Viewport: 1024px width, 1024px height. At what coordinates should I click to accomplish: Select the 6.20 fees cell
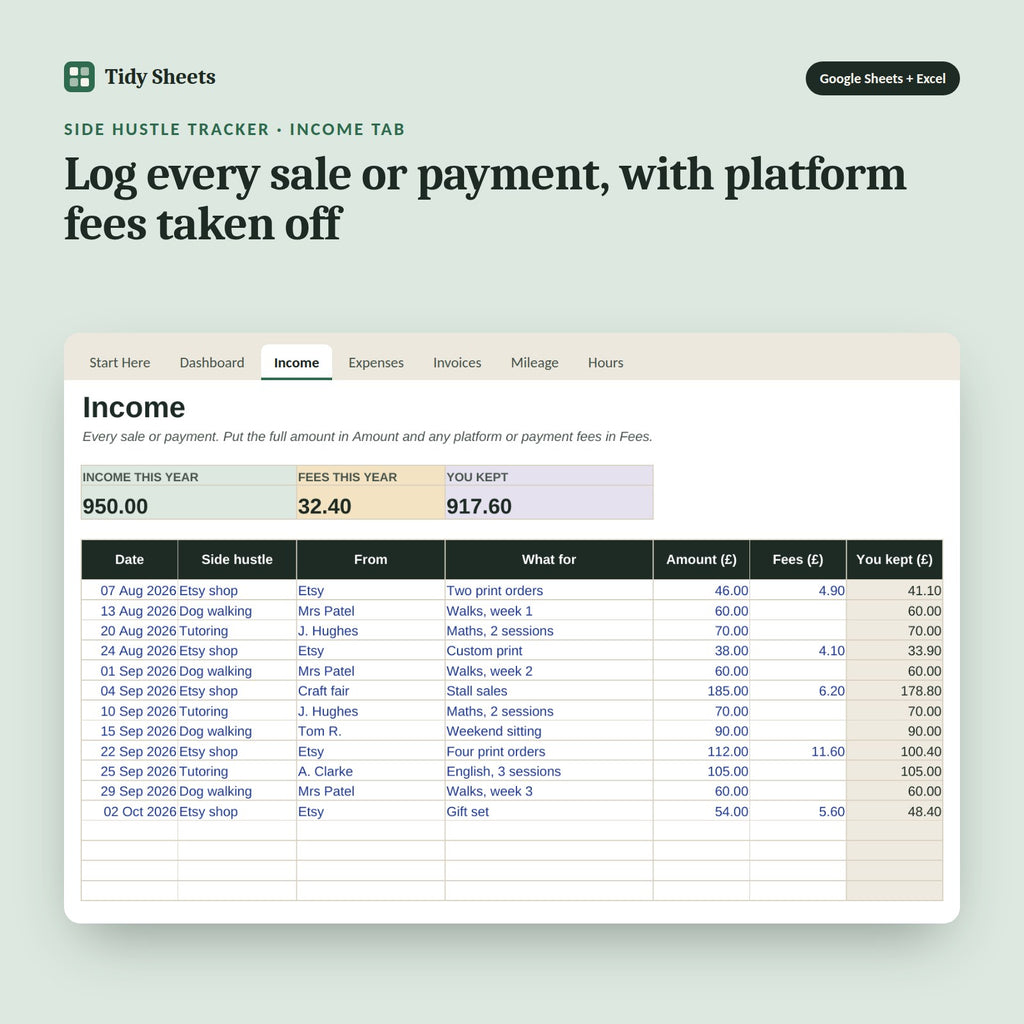click(797, 691)
